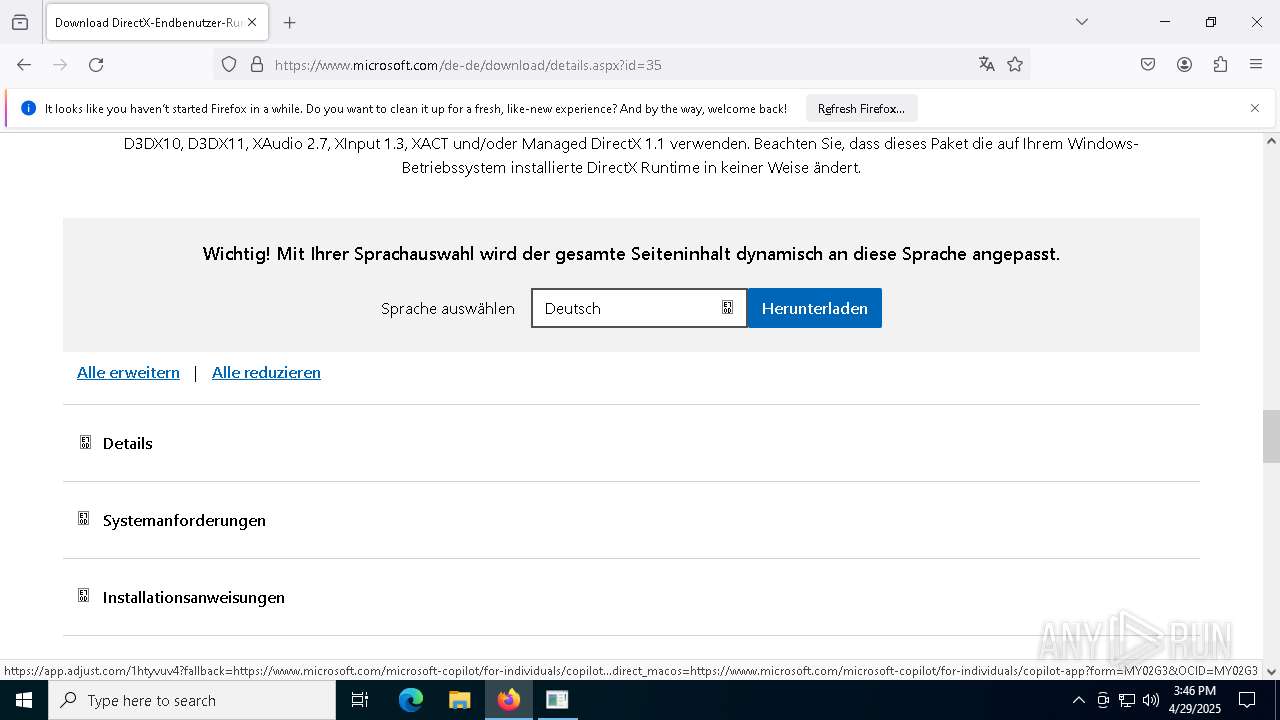Open File Explorer from taskbar

459,700
